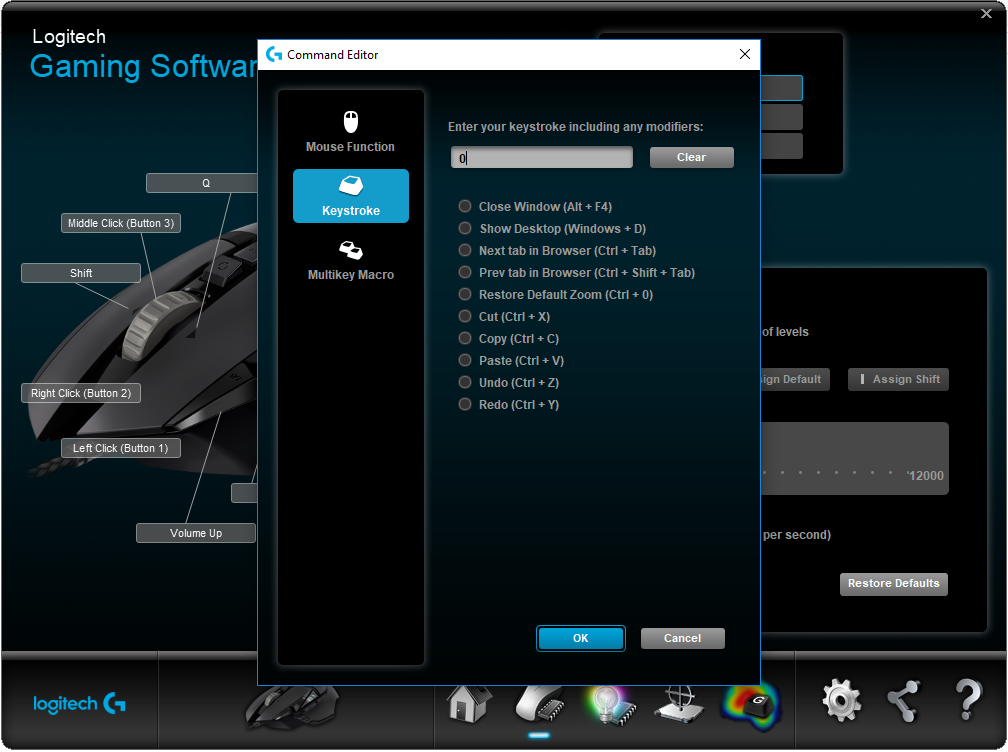Clear the entered keystroke
The width and height of the screenshot is (1008, 752).
point(691,157)
